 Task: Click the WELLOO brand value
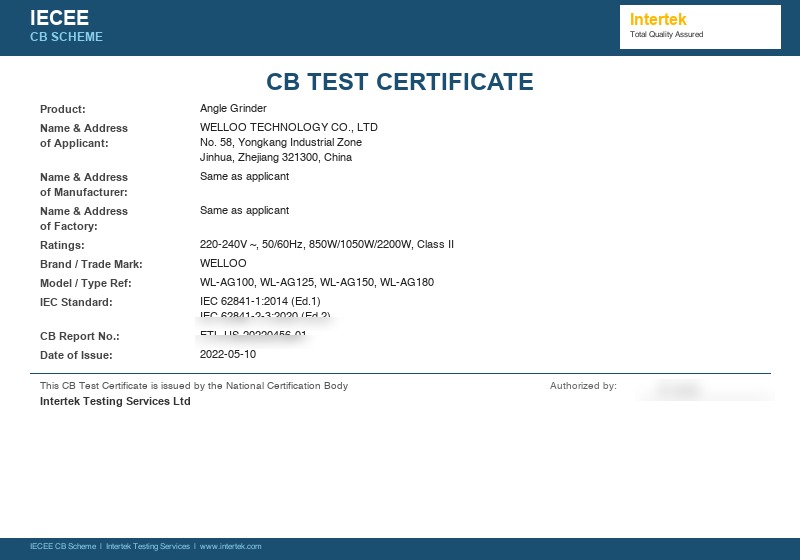coord(223,263)
